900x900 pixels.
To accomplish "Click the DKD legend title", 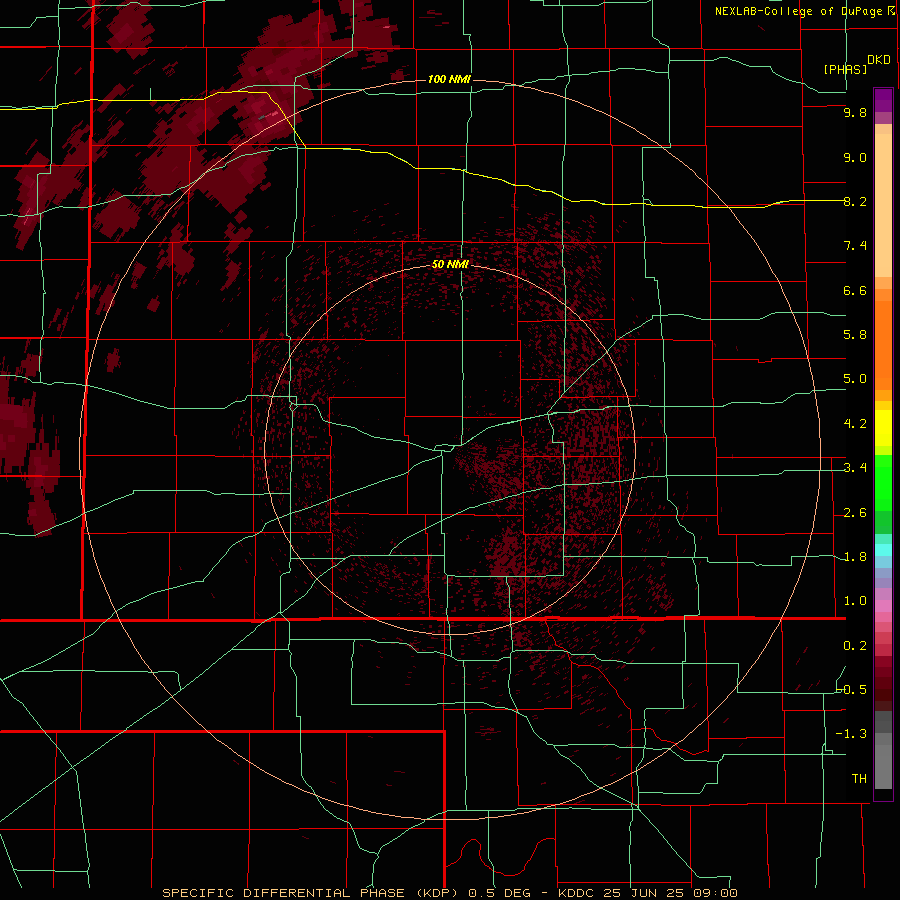I will pos(879,60).
